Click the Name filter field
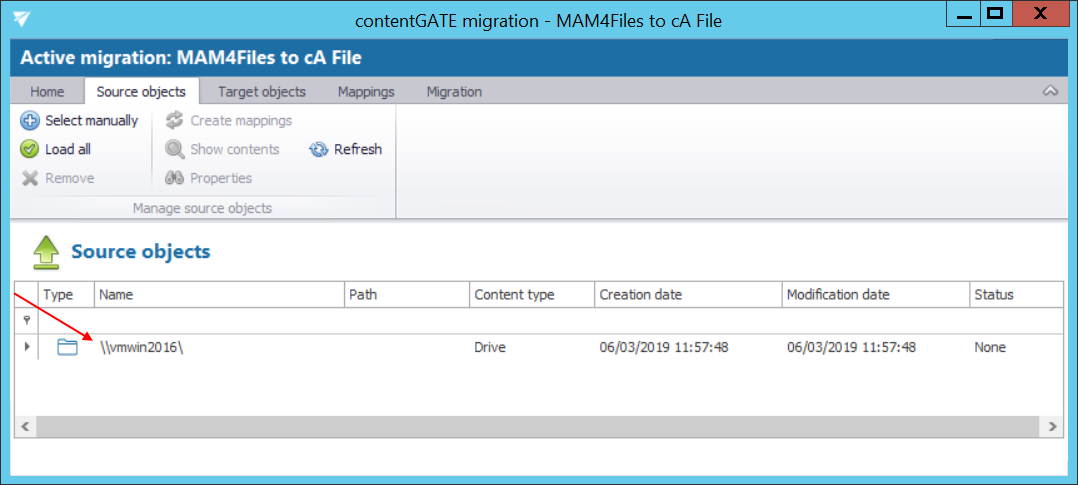 (x=218, y=320)
